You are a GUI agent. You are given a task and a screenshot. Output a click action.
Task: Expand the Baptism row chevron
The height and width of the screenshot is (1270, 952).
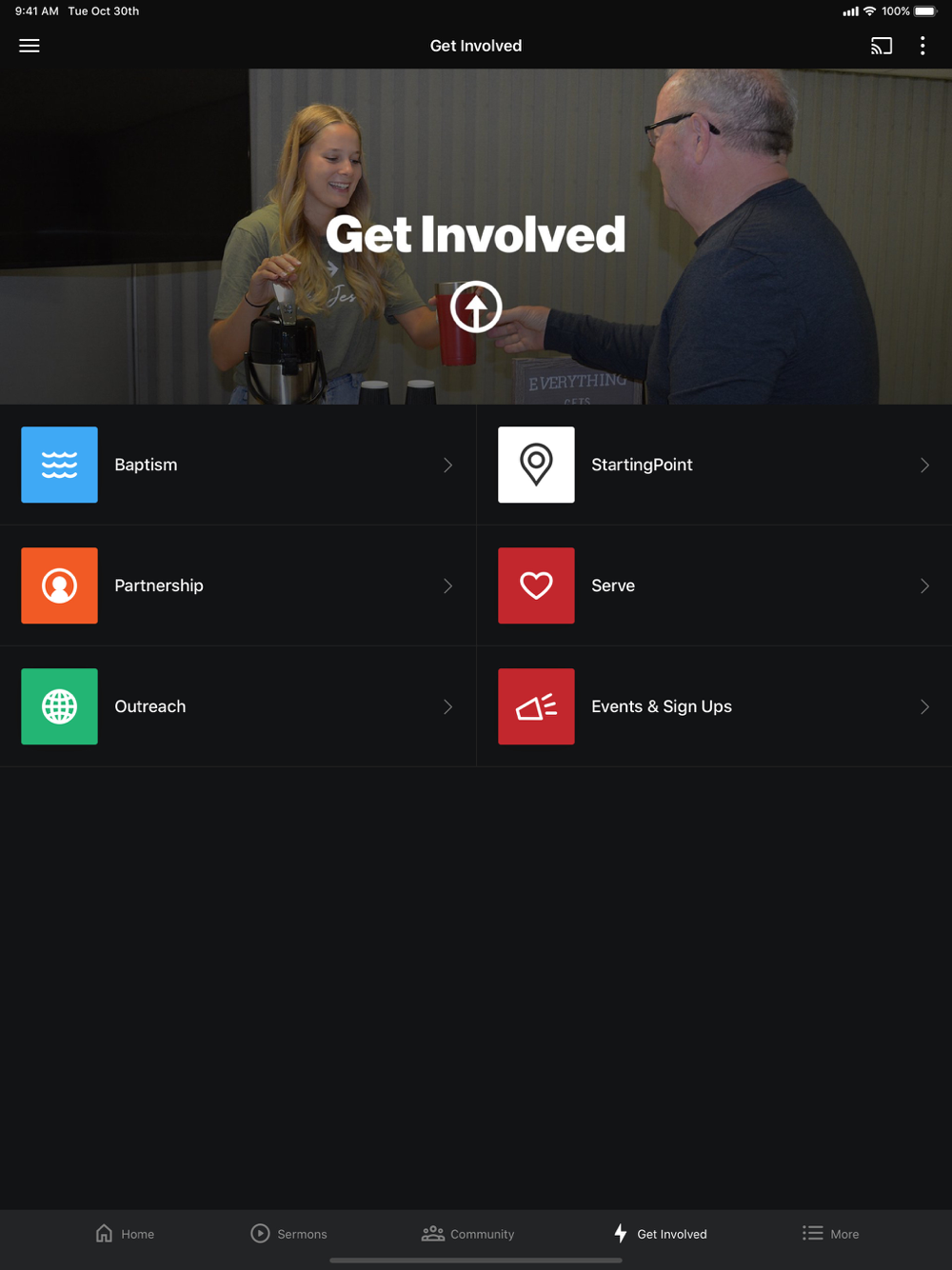point(447,465)
